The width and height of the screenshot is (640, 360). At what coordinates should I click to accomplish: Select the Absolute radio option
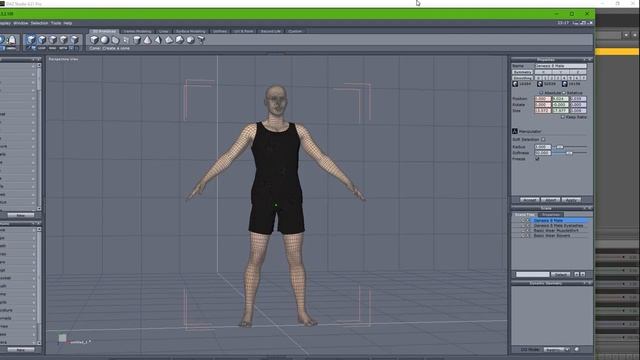pos(542,93)
